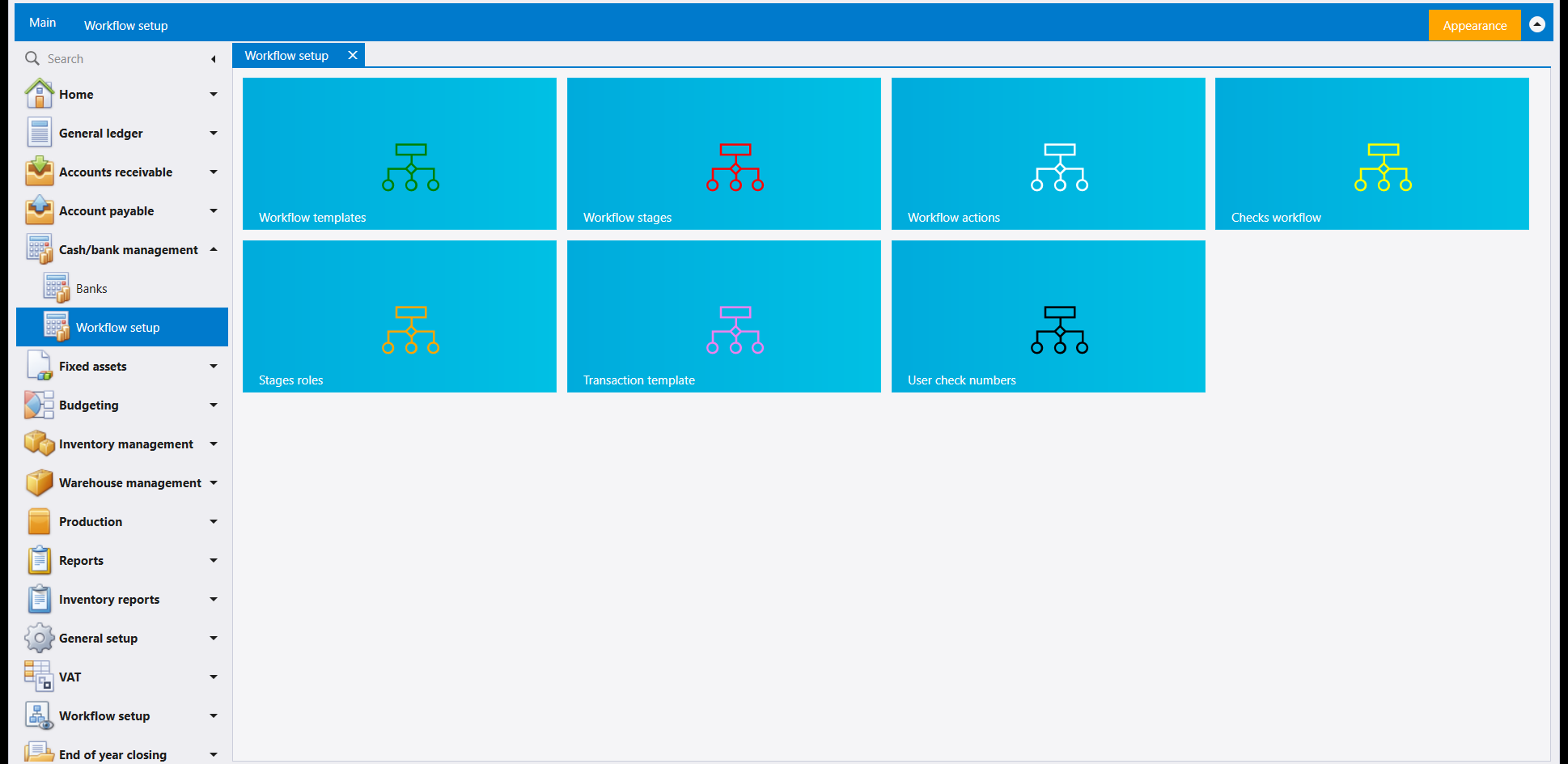Image resolution: width=1568 pixels, height=764 pixels.
Task: Click the General setup gear icon
Action: pyautogui.click(x=39, y=638)
